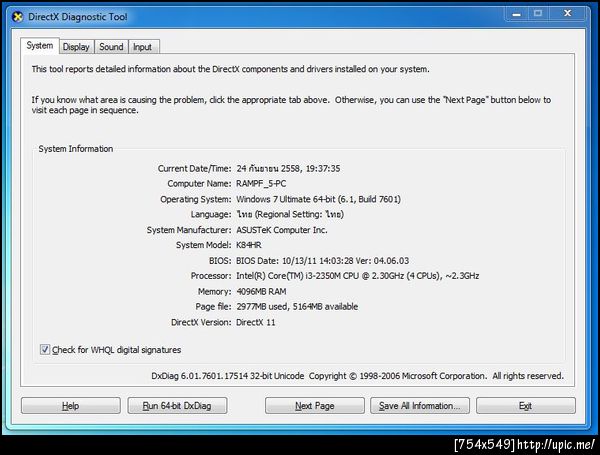Click the DirectX Diagnostic Tool title icon

[x=18, y=17]
